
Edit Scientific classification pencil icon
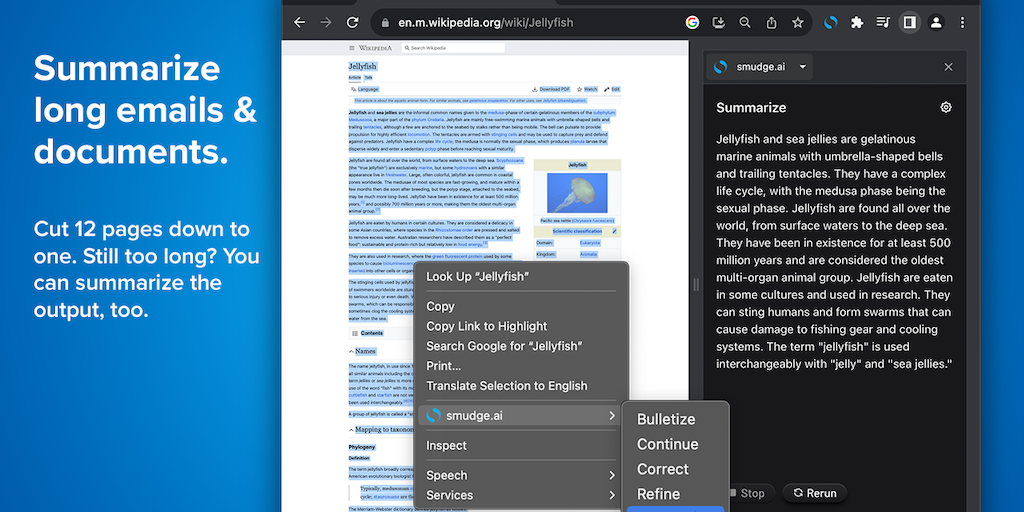[615, 231]
